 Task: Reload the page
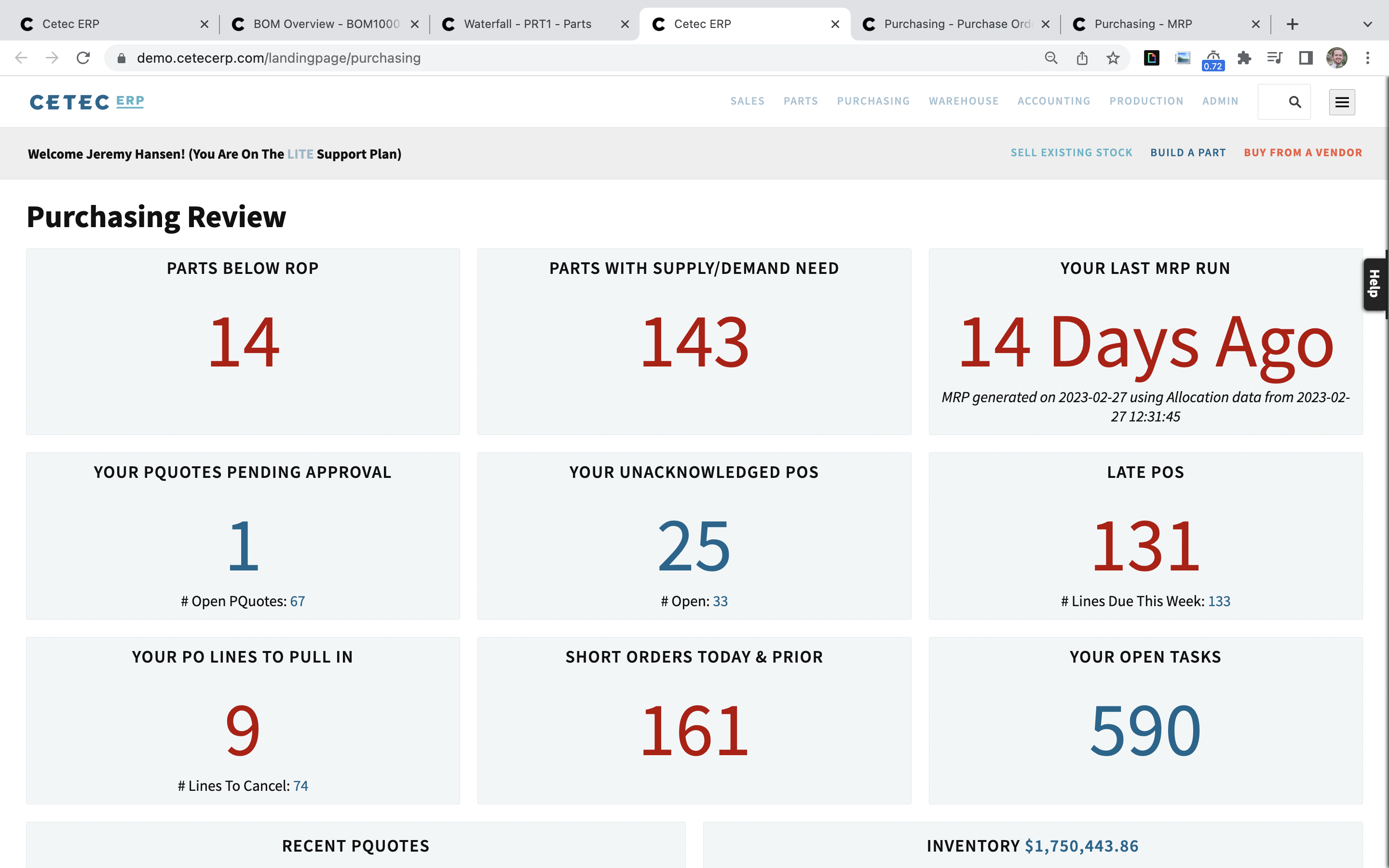83,58
